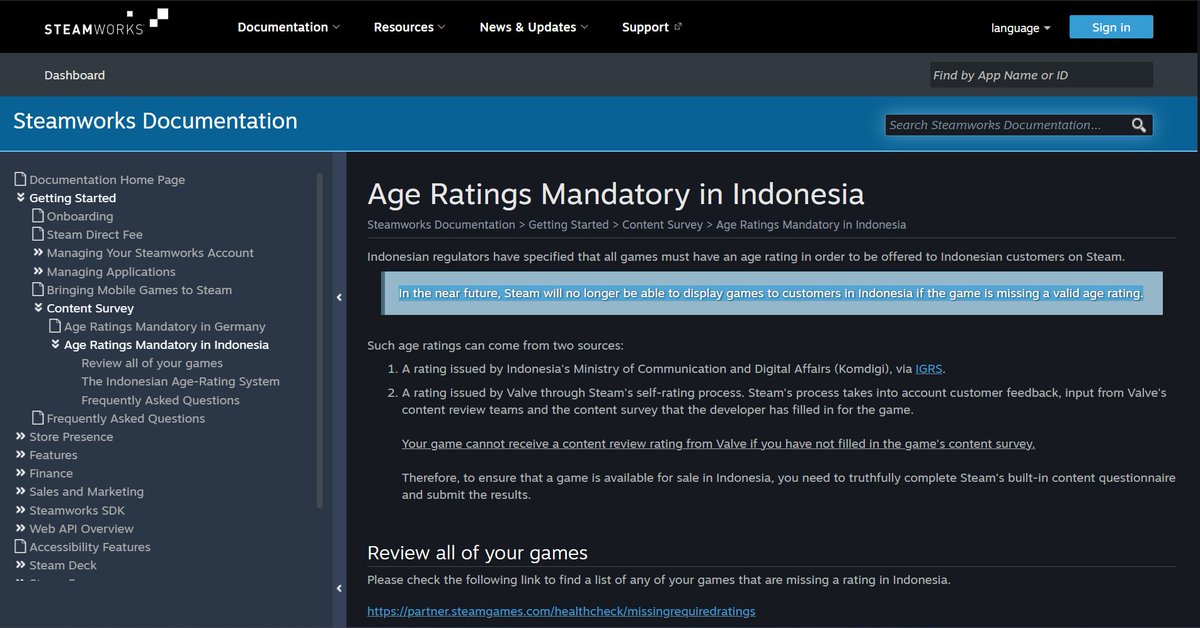
Task: Open Age Ratings Mandatory in Germany page
Action: click(165, 326)
